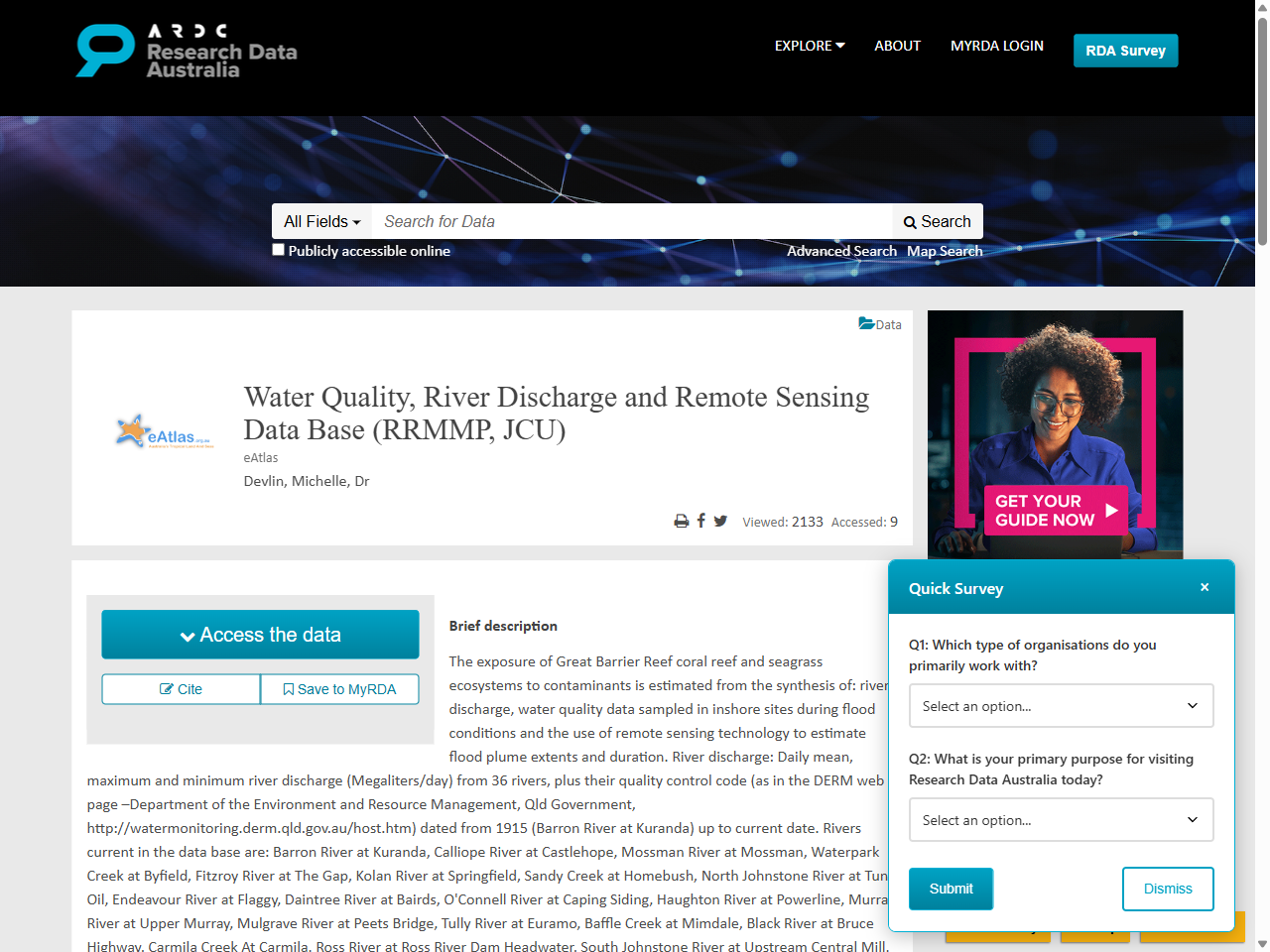
Task: Click the Data category folder icon
Action: point(865,323)
